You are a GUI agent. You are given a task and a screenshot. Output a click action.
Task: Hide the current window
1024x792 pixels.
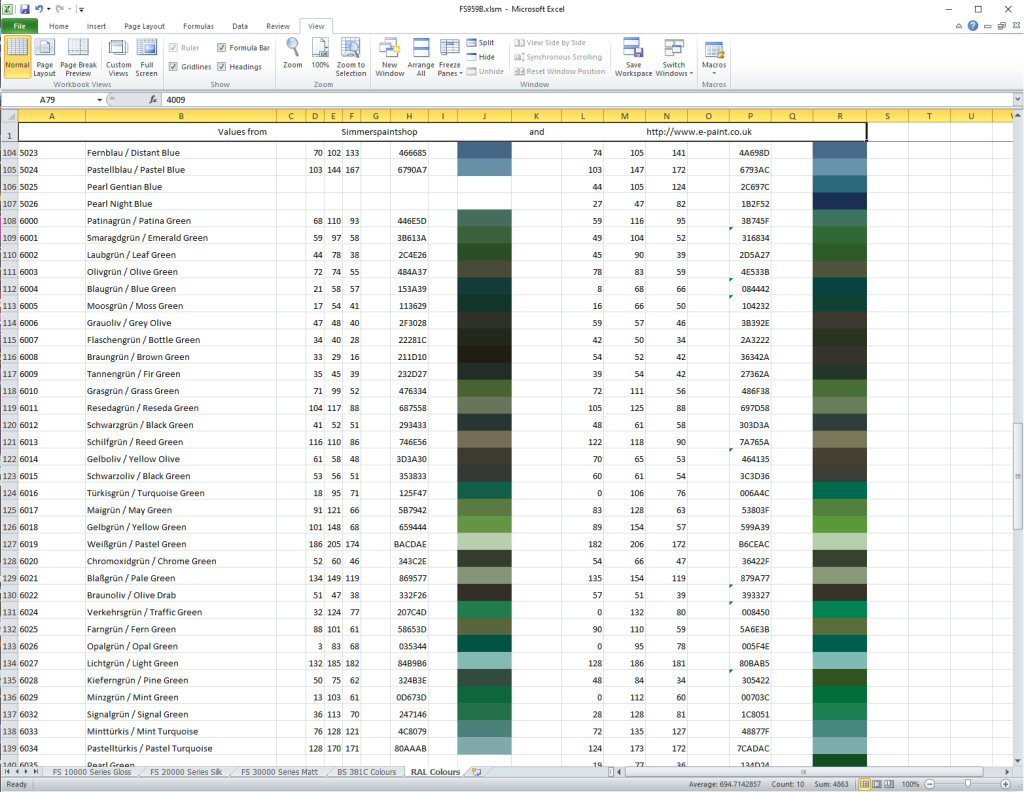click(x=480, y=57)
